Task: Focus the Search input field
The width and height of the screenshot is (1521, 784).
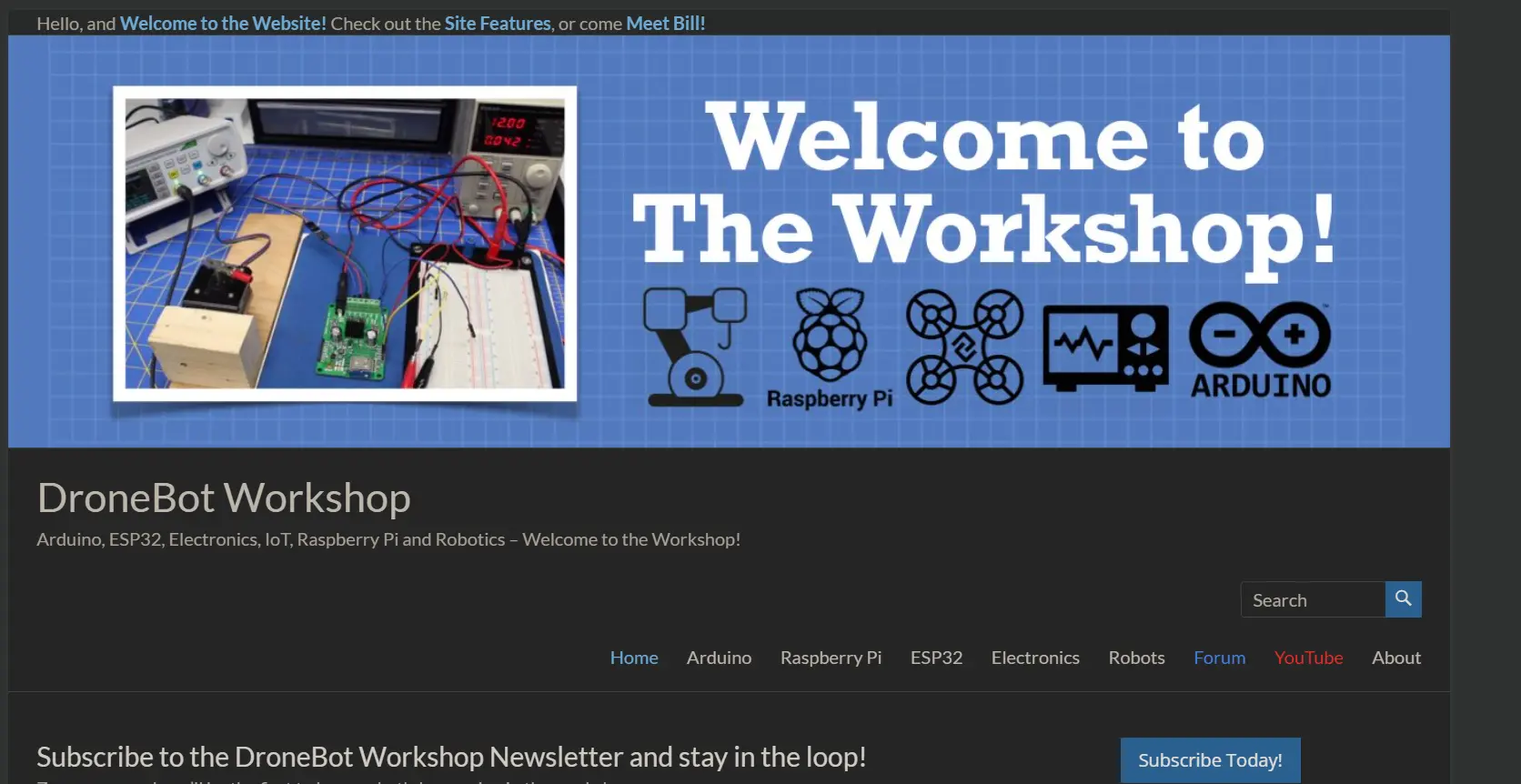Action: pos(1313,599)
